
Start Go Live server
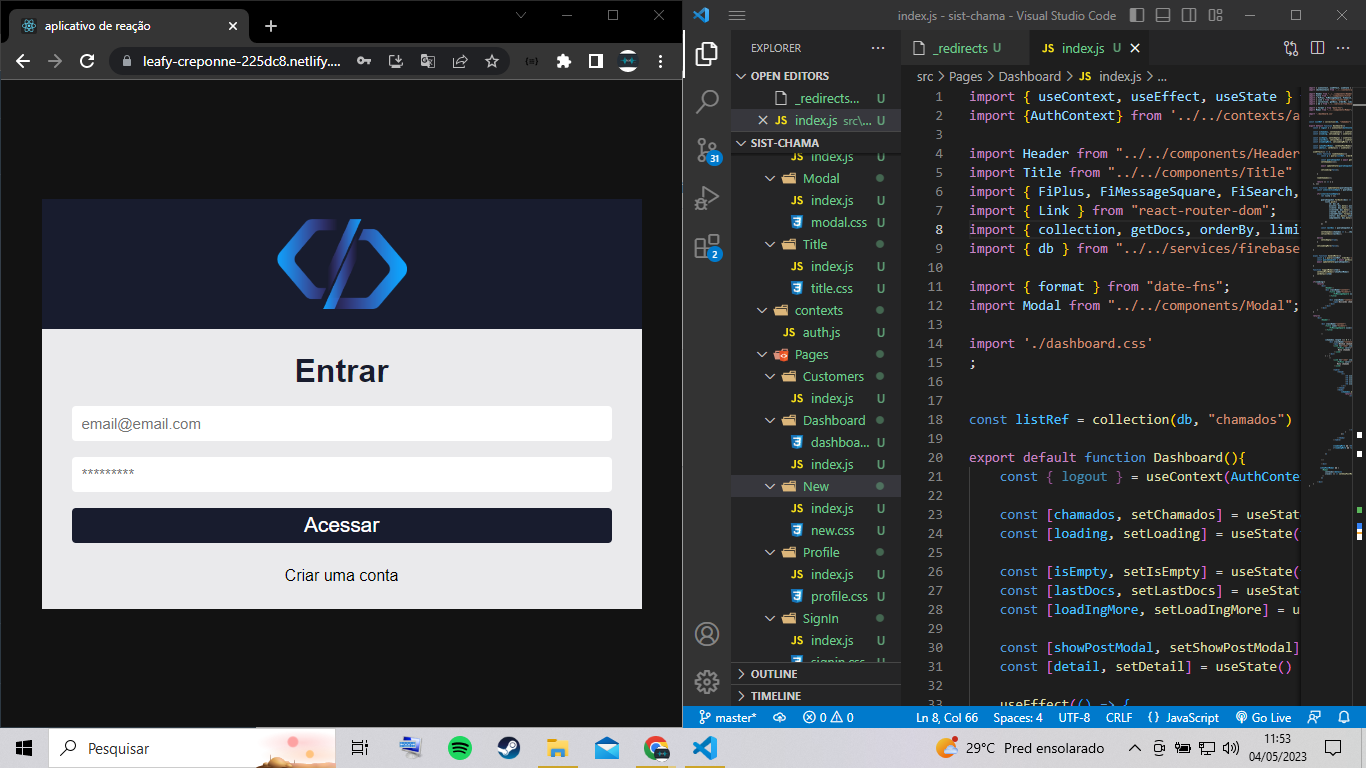pos(1263,717)
